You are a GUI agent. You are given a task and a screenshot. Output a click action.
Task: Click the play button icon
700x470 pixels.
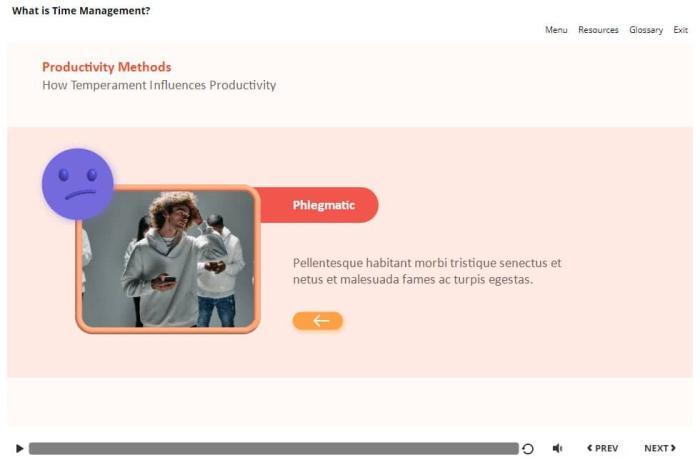tap(19, 448)
